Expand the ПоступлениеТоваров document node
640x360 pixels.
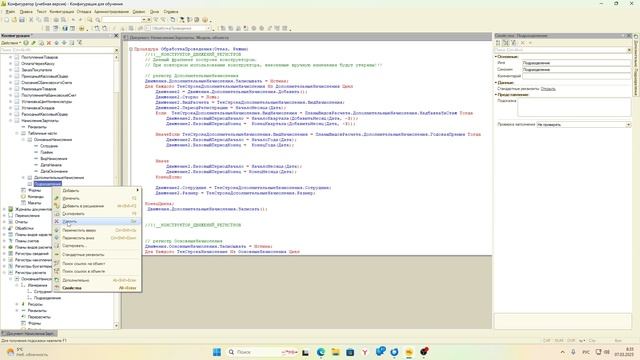click(x=11, y=57)
